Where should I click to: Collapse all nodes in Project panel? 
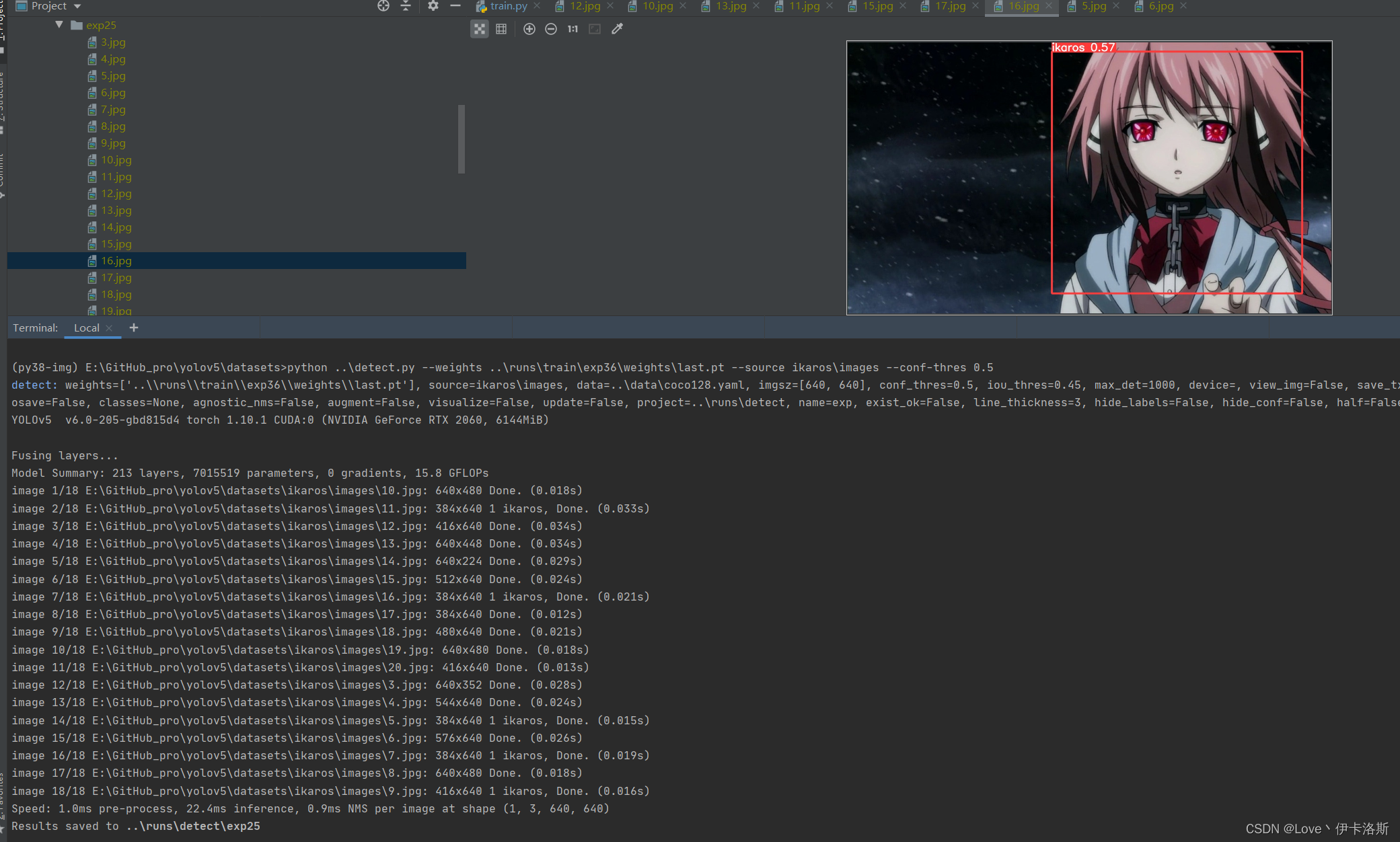point(406,6)
